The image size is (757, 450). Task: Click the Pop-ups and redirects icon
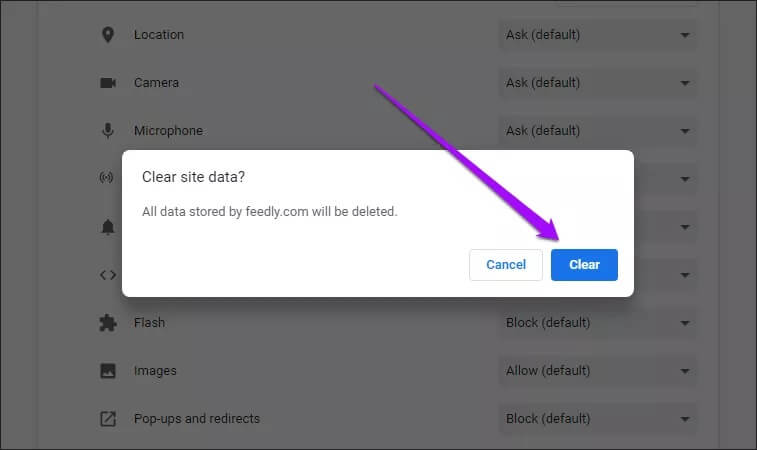pyautogui.click(x=108, y=419)
